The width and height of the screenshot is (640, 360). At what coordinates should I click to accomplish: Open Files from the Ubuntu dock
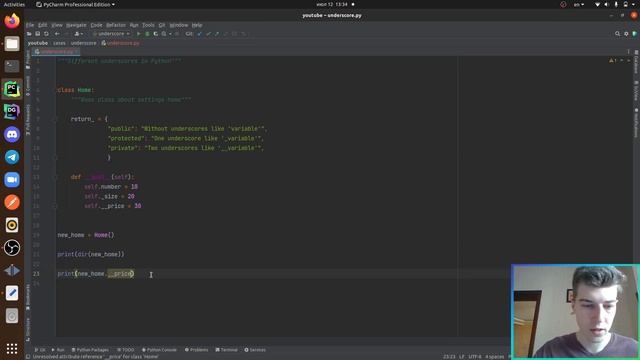pos(12,43)
